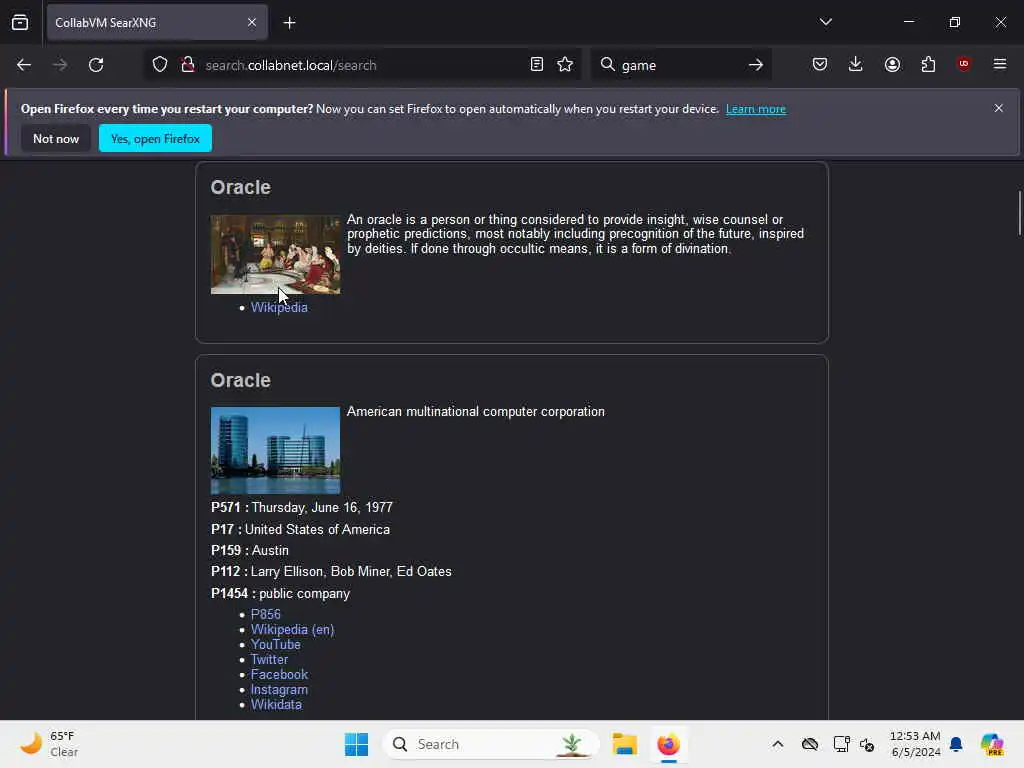The height and width of the screenshot is (768, 1024).
Task: Click the P17 United States of America line
Action: click(x=300, y=530)
